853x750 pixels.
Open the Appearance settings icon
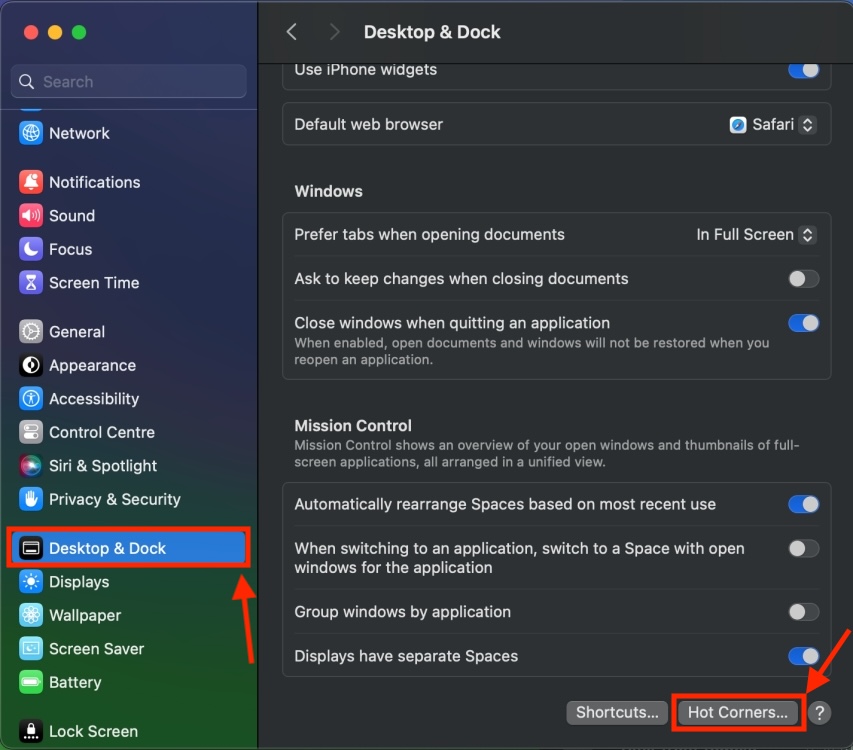point(30,365)
